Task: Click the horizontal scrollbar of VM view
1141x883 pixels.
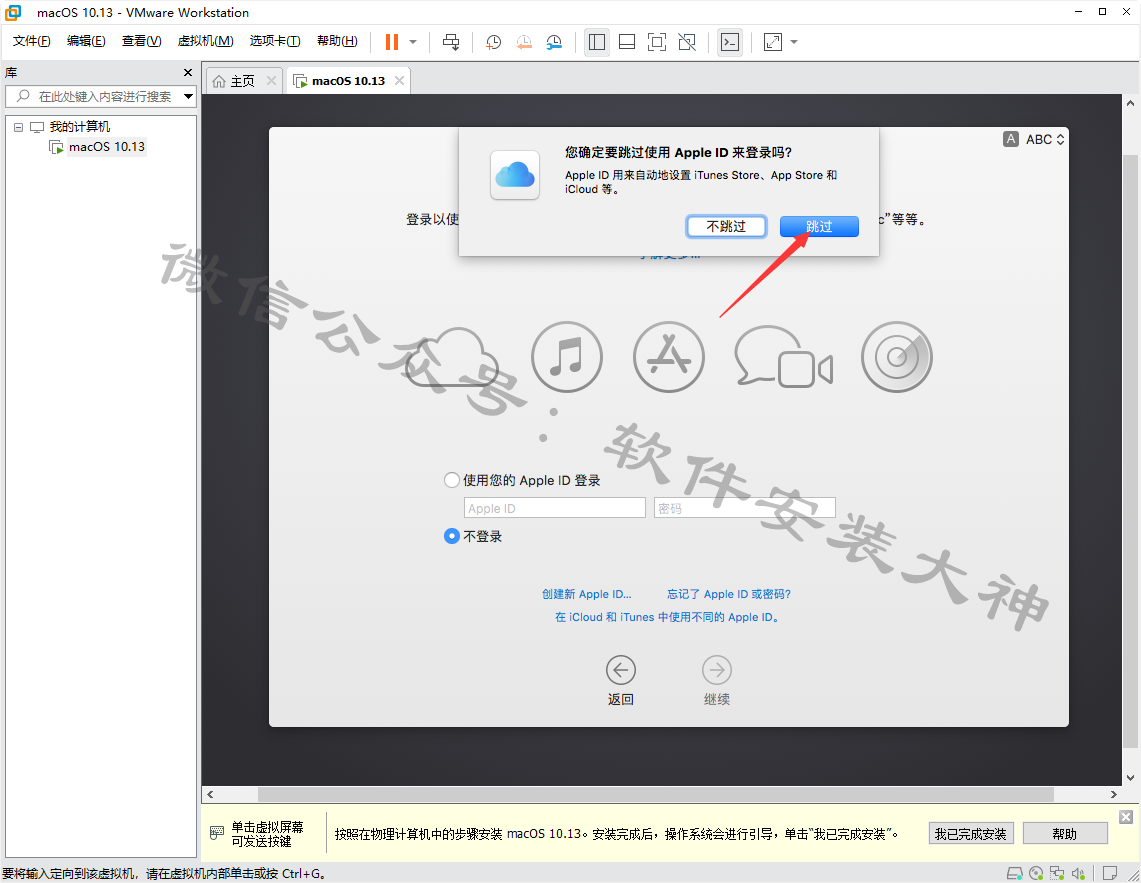Action: [656, 794]
